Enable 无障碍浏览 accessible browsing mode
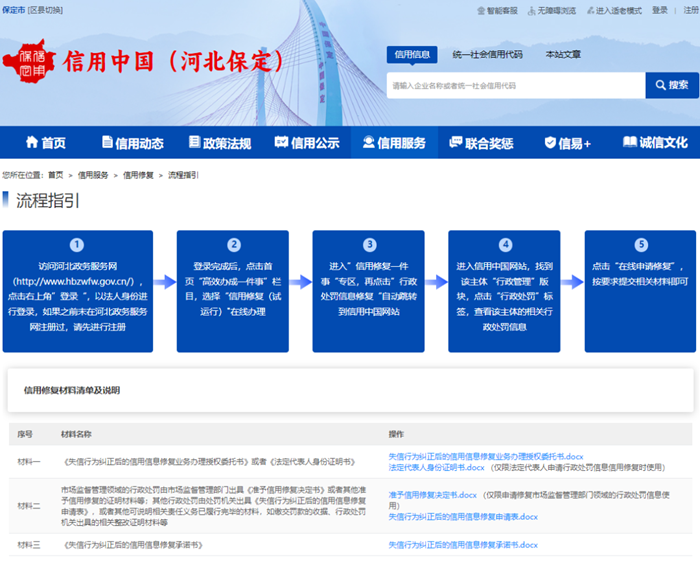700x579 pixels. click(551, 10)
